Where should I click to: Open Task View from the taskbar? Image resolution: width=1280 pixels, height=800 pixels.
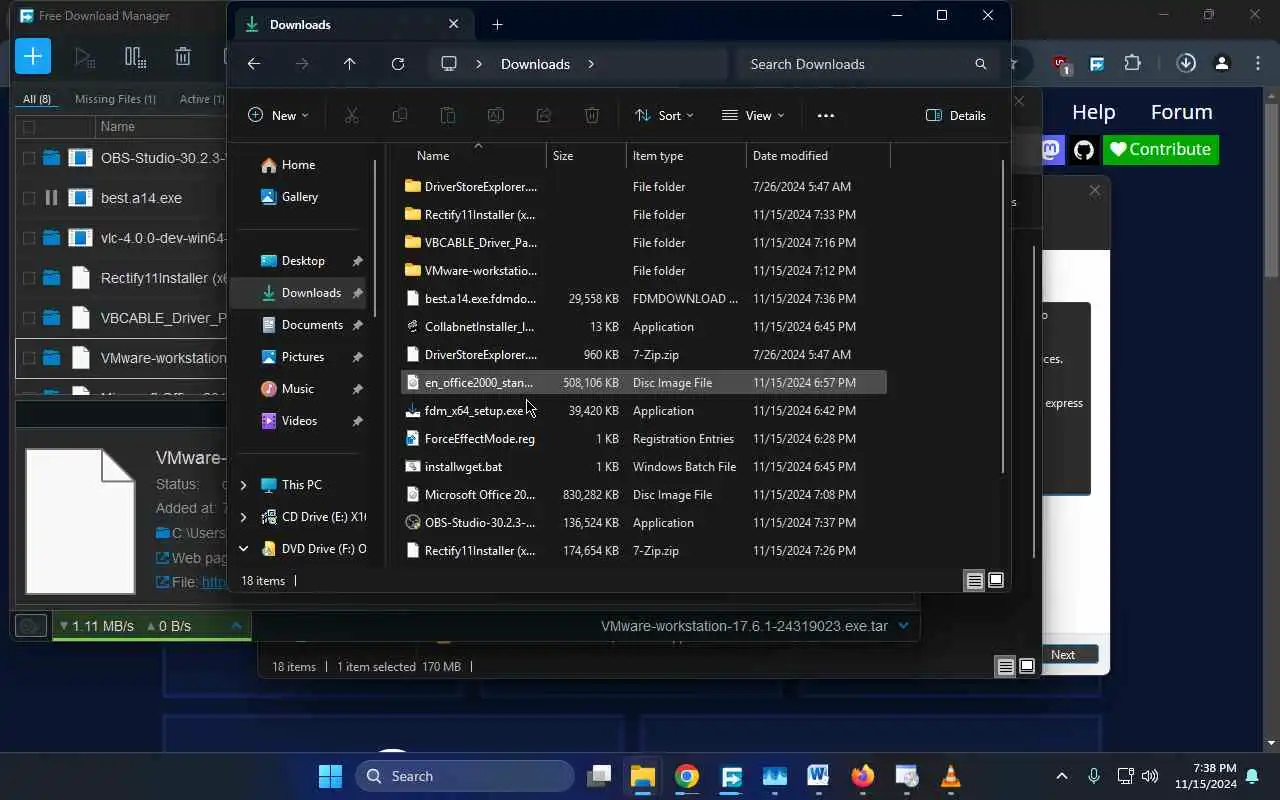599,776
